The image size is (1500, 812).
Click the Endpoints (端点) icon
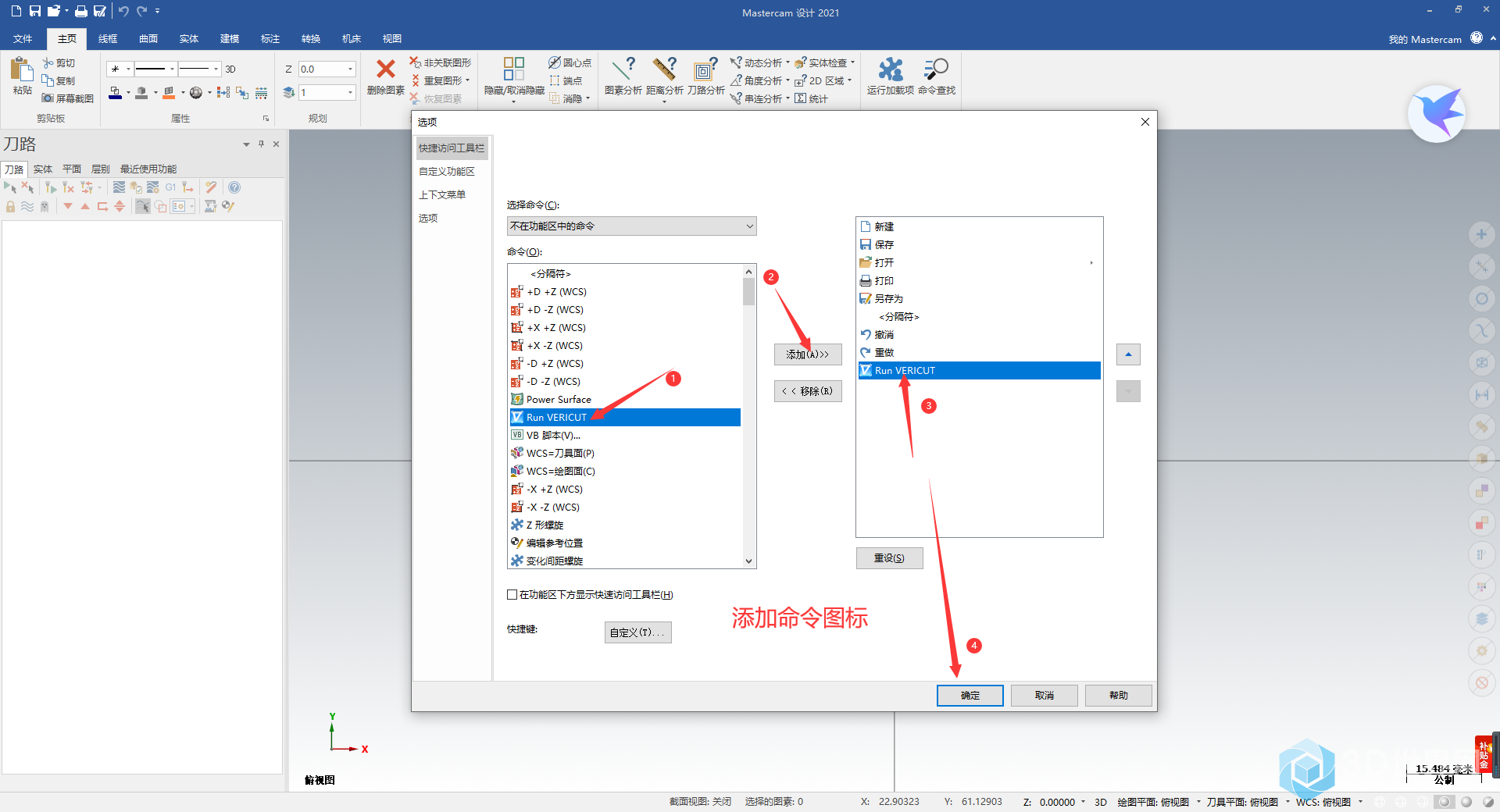tap(555, 80)
